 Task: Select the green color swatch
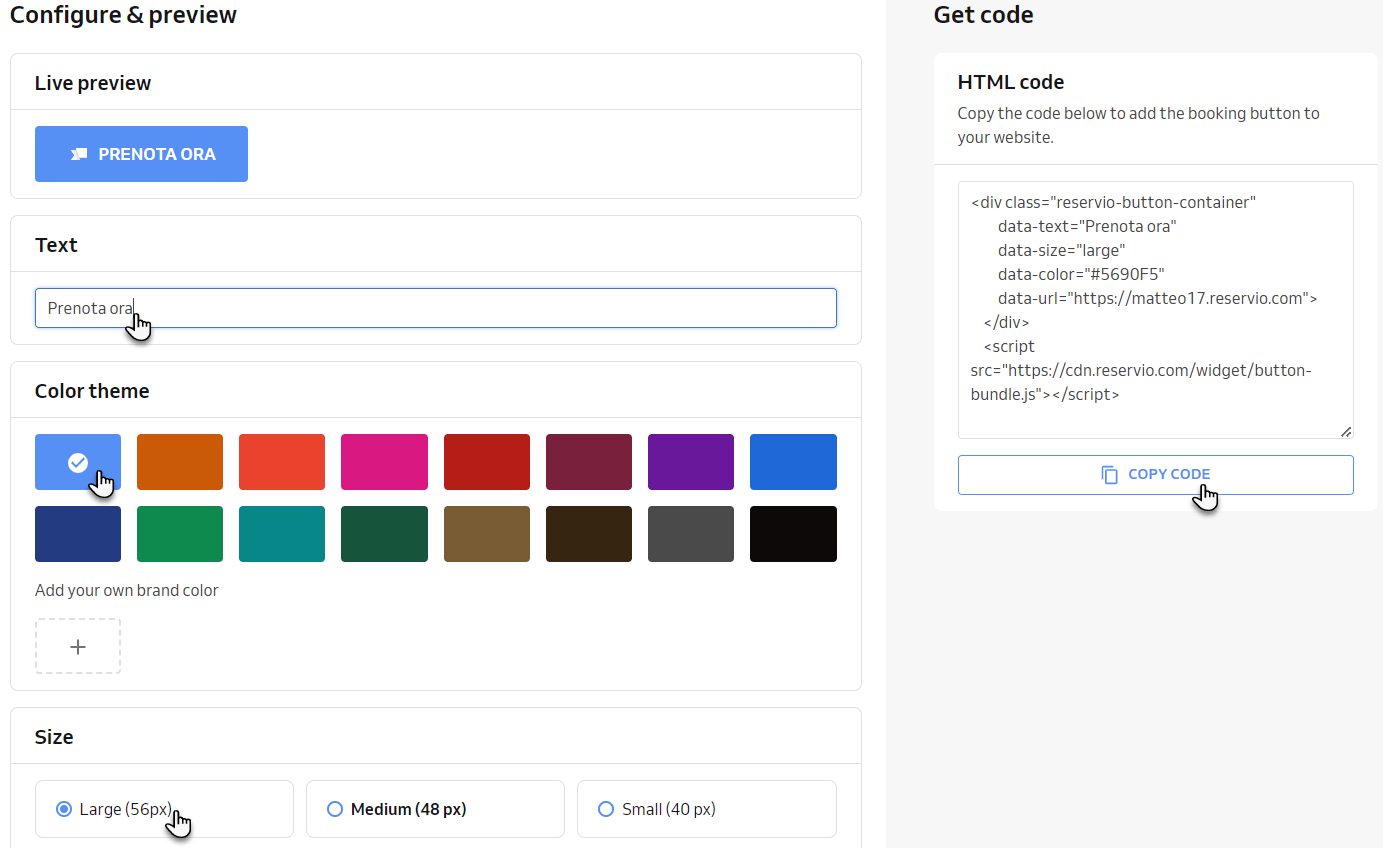point(180,534)
